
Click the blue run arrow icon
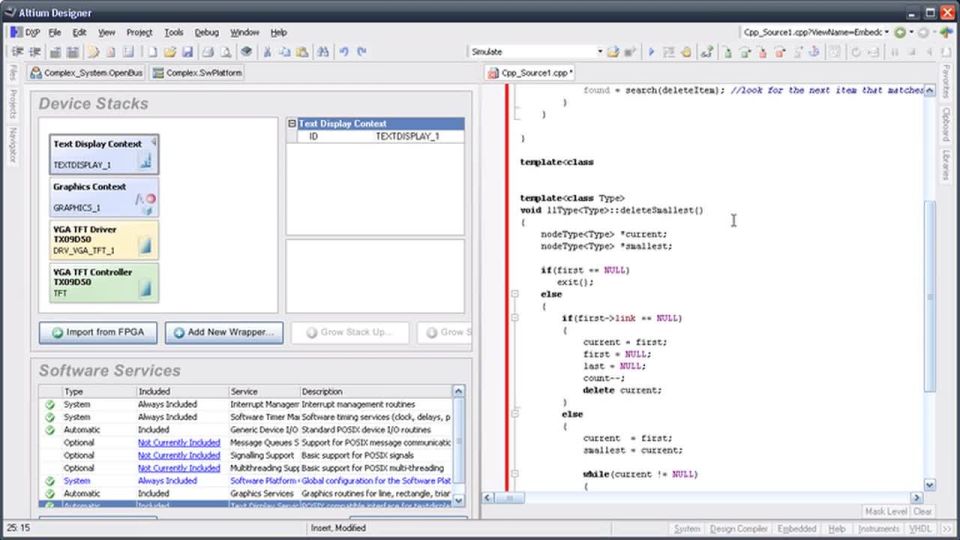[x=651, y=52]
